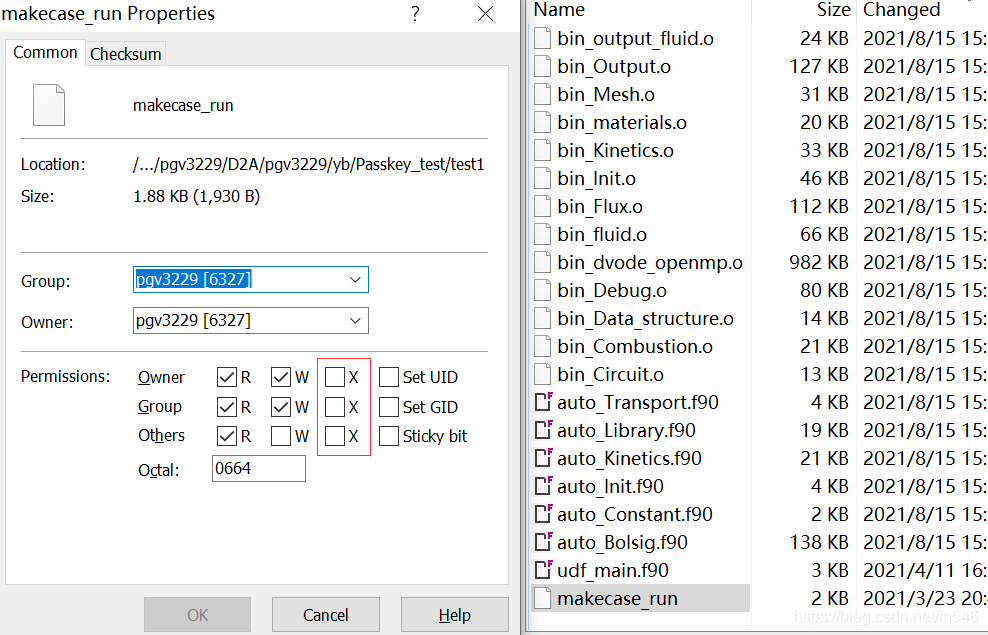Uncheck Group write (W) permission

coord(280,406)
